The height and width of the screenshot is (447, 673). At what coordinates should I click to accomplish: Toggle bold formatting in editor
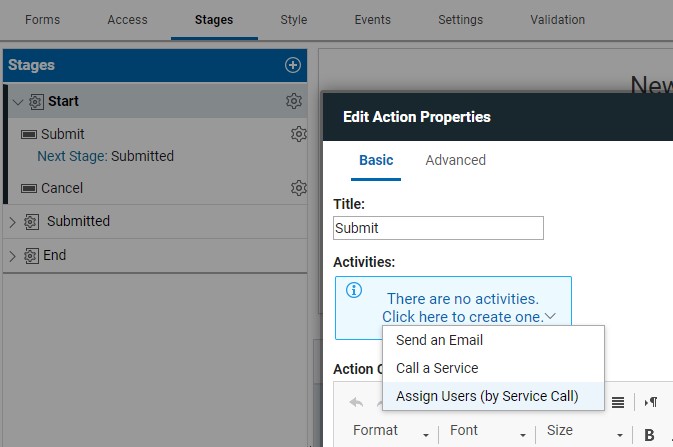(649, 435)
